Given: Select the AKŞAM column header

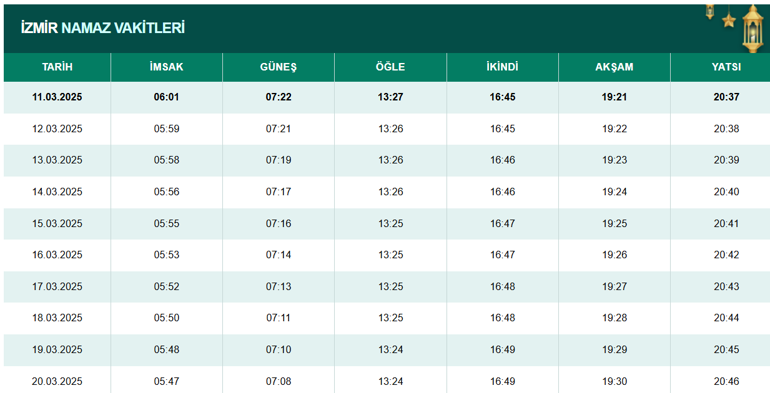Looking at the screenshot, I should [x=614, y=67].
